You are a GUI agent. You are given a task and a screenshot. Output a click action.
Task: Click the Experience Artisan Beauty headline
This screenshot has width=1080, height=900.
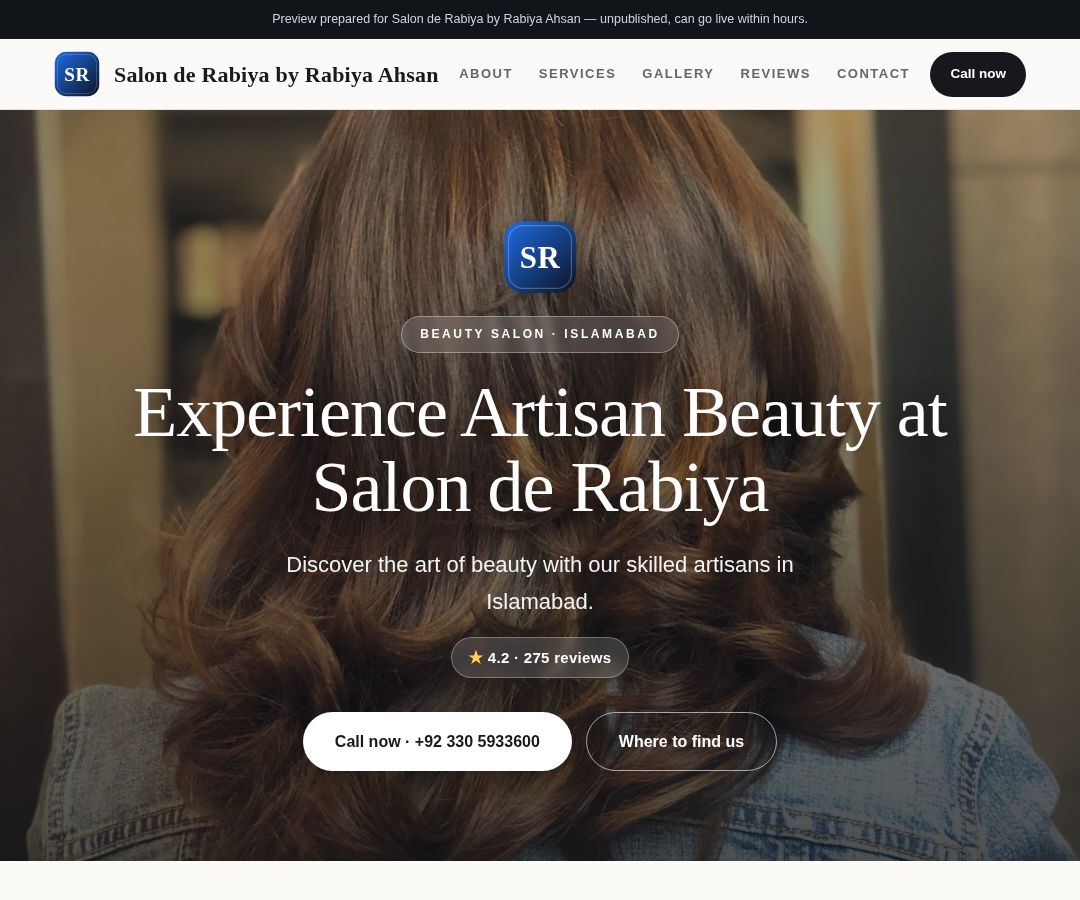[x=540, y=450]
